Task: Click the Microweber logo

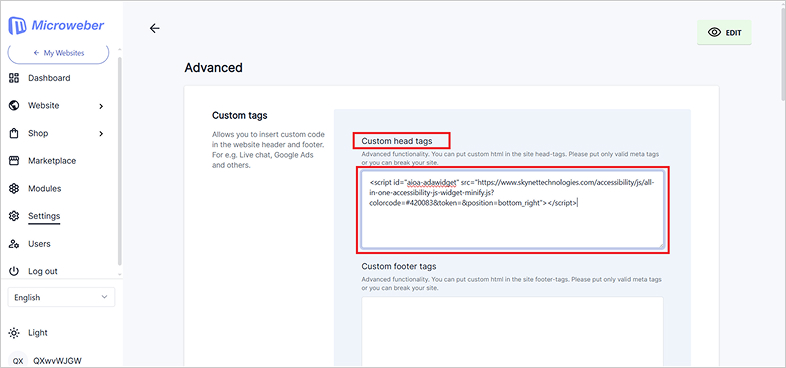Action: pos(57,25)
